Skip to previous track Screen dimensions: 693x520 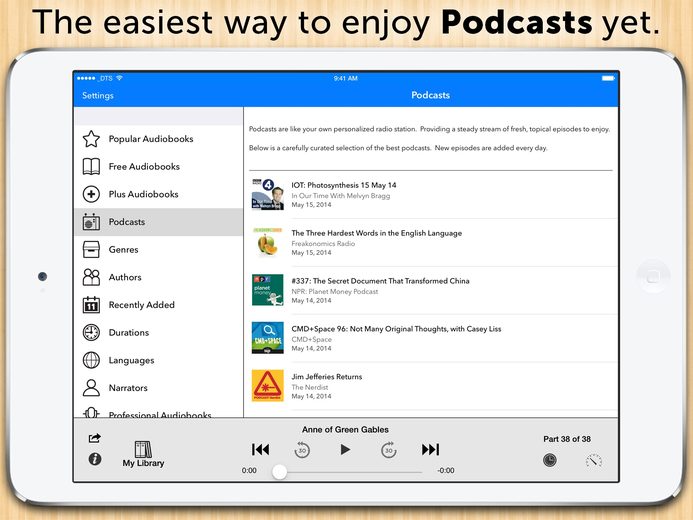tap(260, 450)
